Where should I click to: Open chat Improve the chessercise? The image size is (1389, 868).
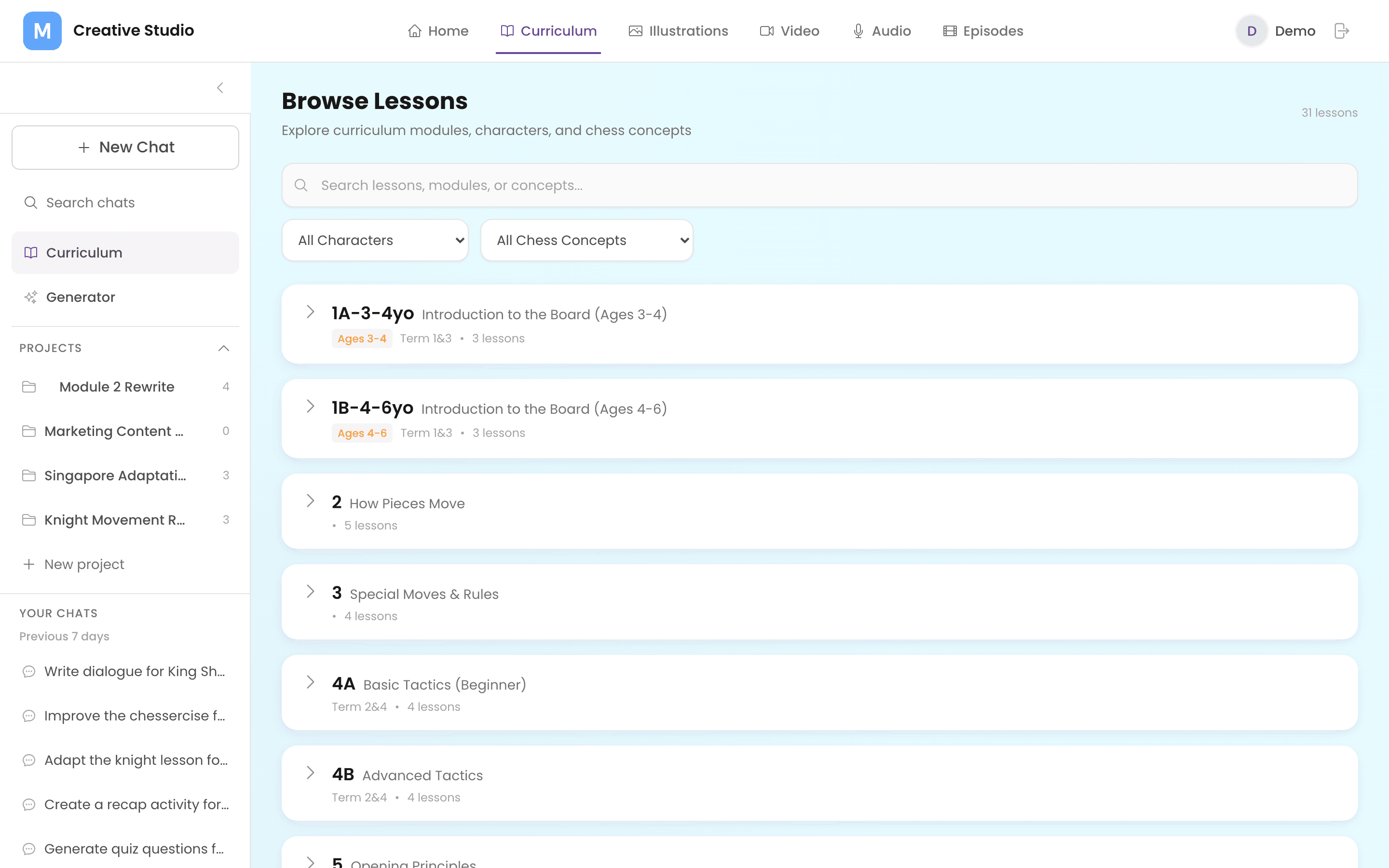125,716
